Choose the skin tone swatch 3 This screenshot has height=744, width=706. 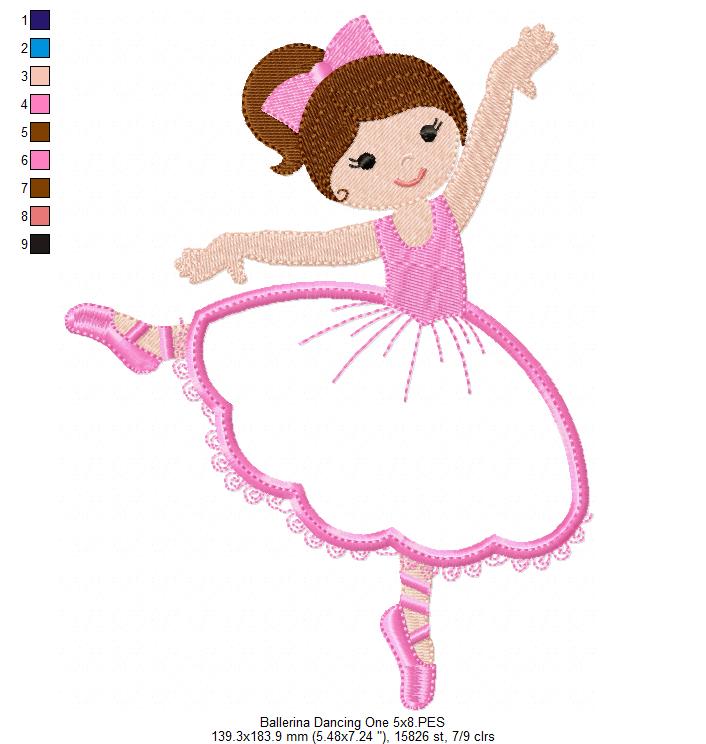(39, 75)
